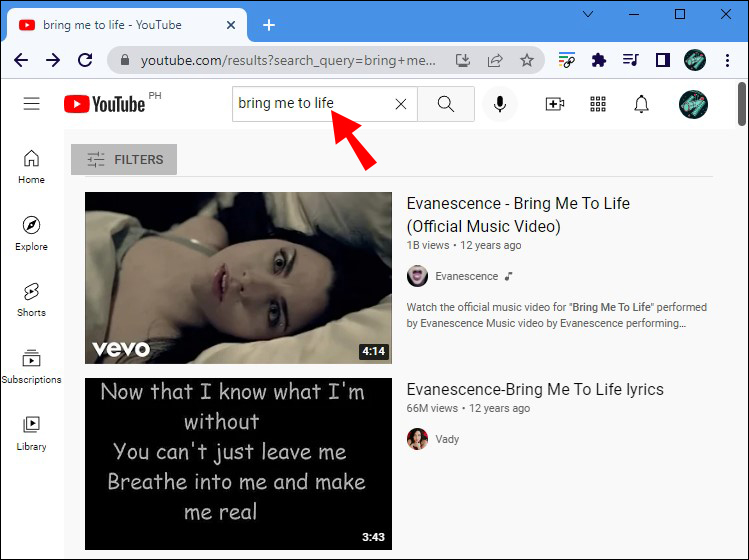The image size is (749, 560).
Task: Click the official video description text
Action: point(556,315)
